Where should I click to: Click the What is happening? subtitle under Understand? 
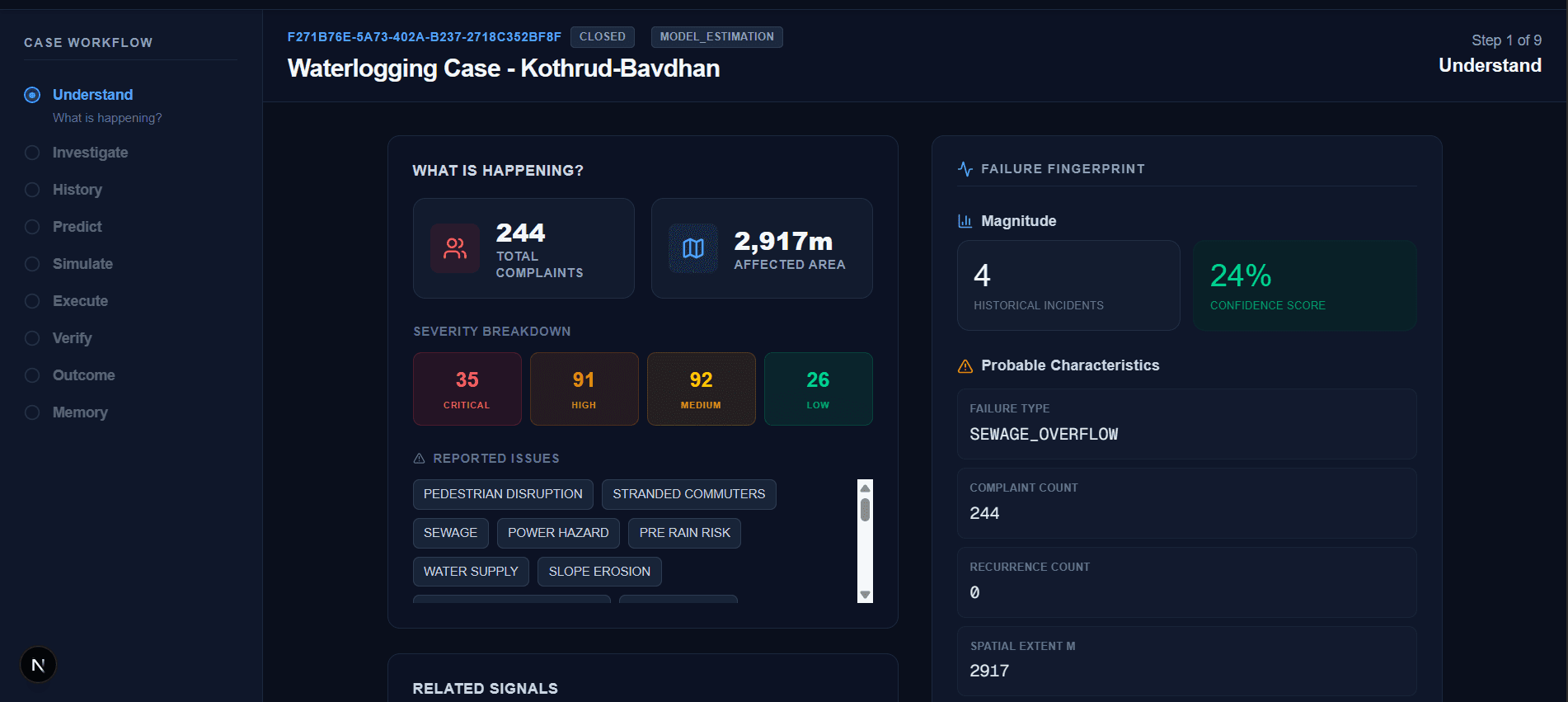click(107, 118)
